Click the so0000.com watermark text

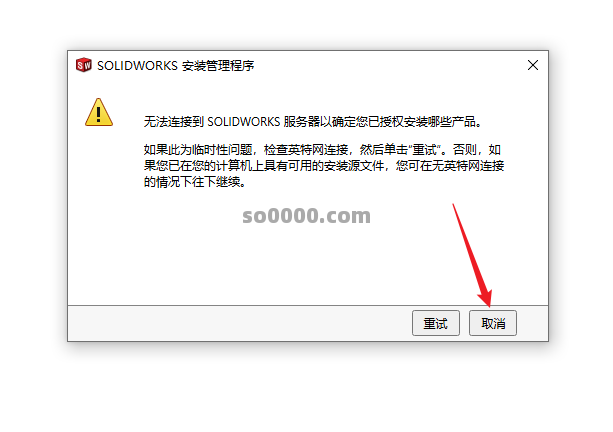[x=306, y=216]
